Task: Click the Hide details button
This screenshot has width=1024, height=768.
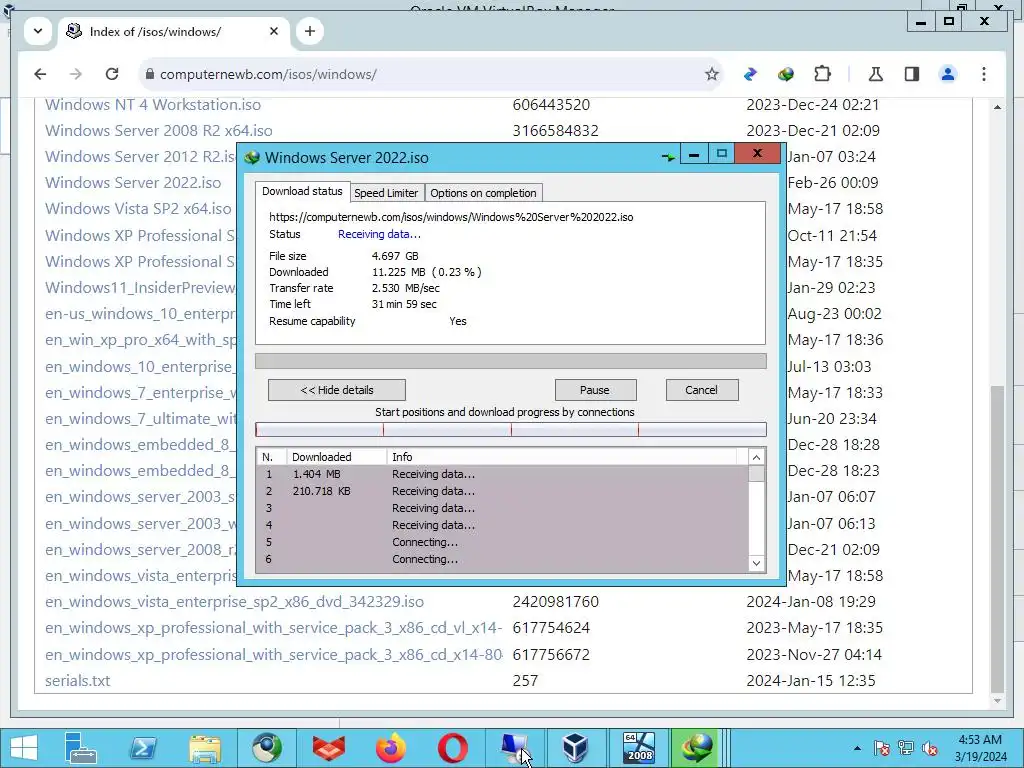Action: [337, 390]
